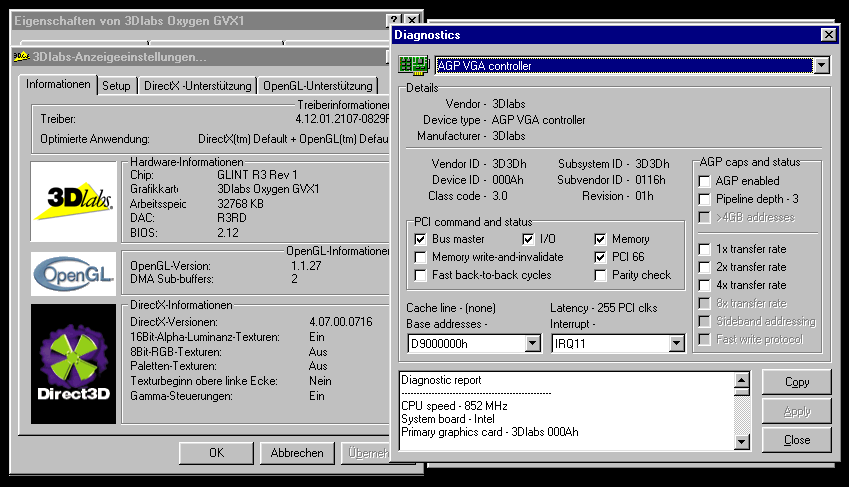Click the Revision value '01h'
The height and width of the screenshot is (487, 849).
644,196
